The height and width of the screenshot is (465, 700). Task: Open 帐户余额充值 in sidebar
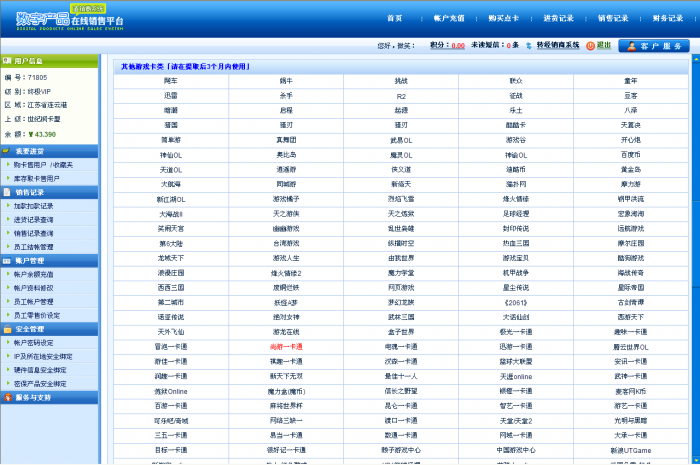[x=33, y=274]
